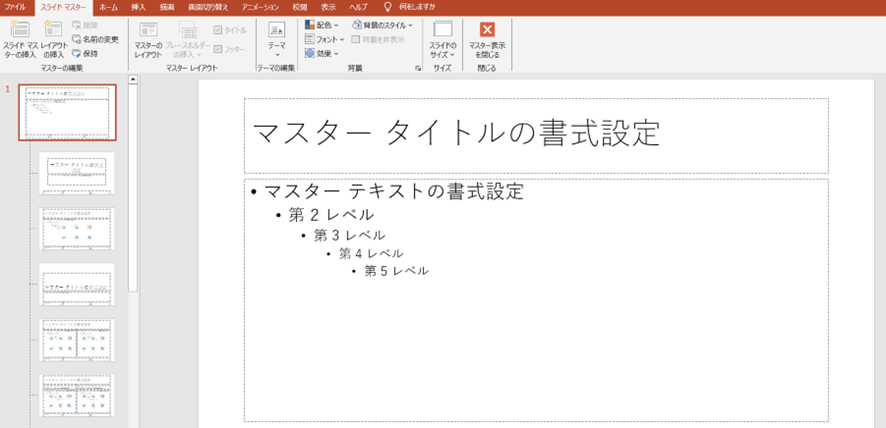This screenshot has height=428, width=886.
Task: Open the 配色 colors dropdown
Action: [x=322, y=24]
